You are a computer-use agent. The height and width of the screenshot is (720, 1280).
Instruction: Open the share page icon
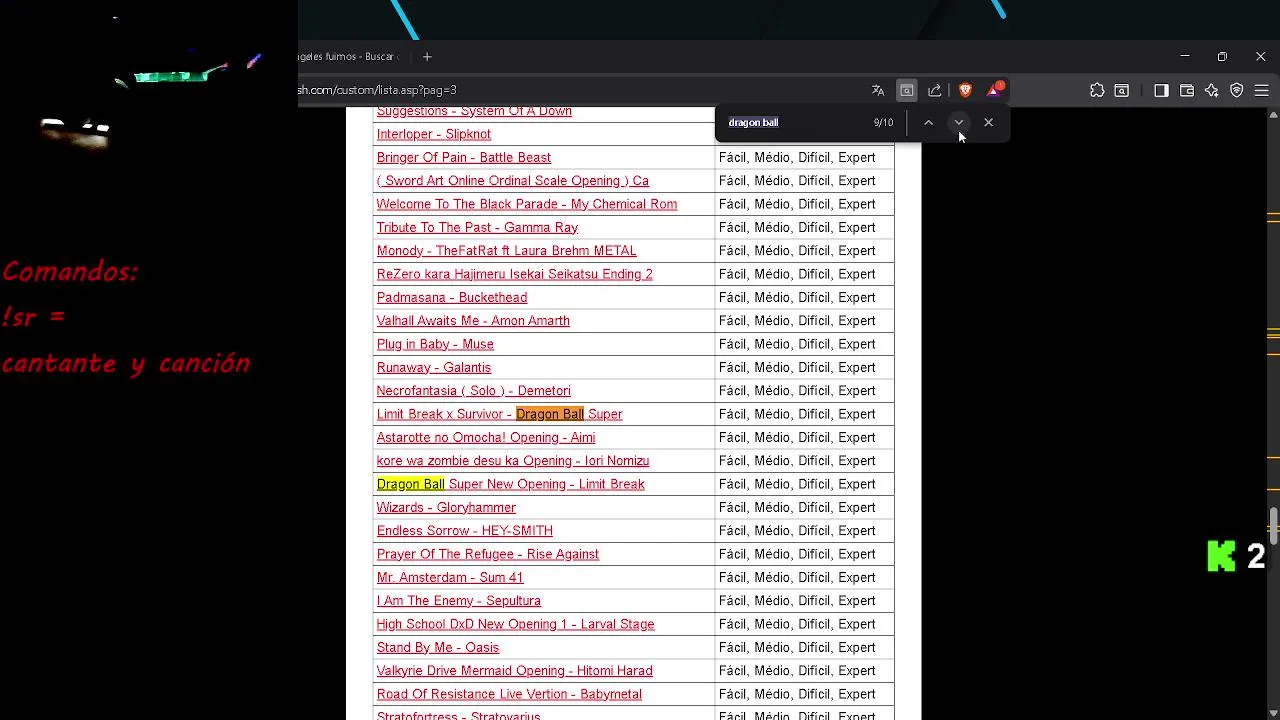[x=934, y=90]
